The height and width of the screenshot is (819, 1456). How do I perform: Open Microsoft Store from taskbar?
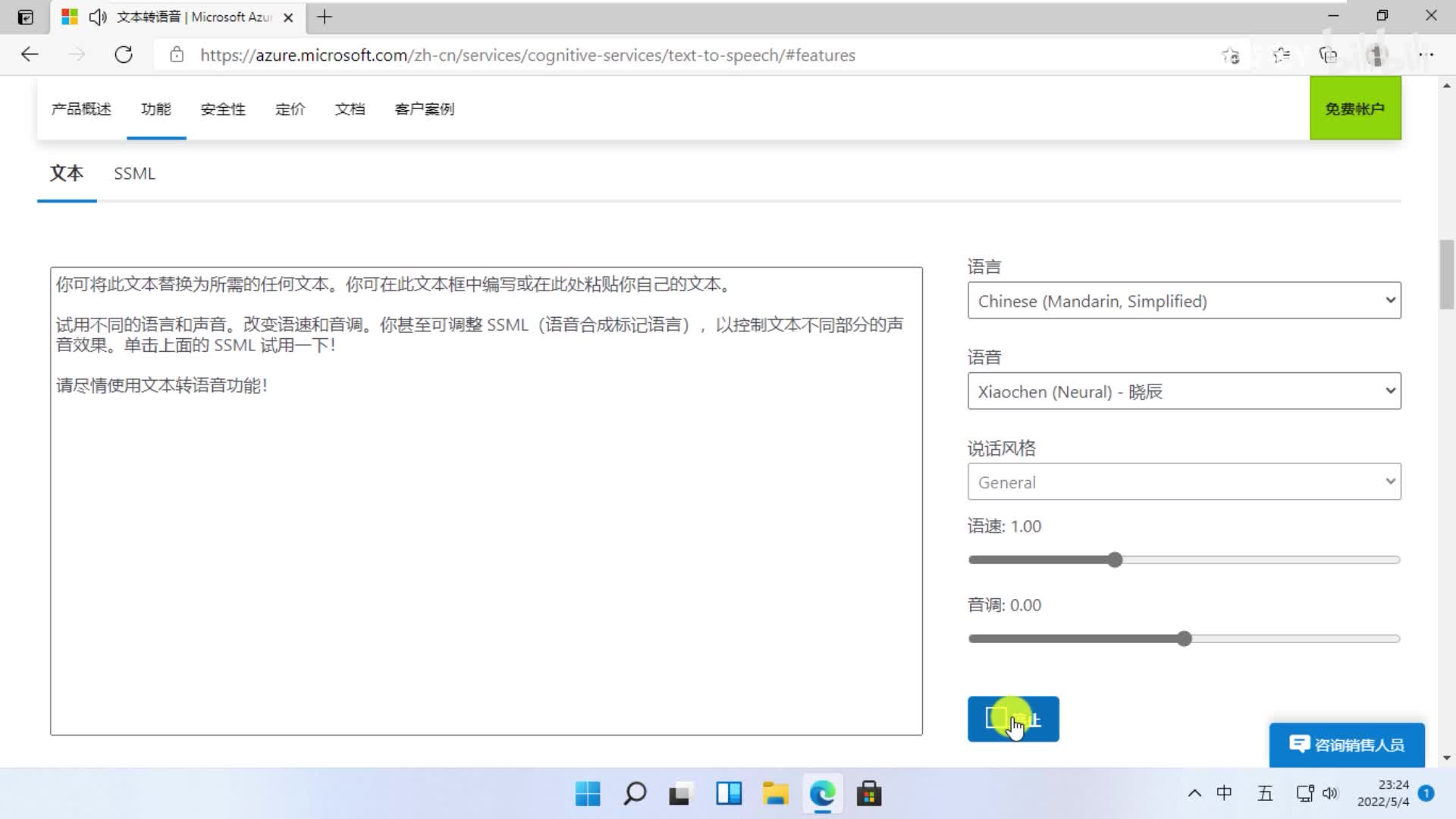pyautogui.click(x=869, y=794)
